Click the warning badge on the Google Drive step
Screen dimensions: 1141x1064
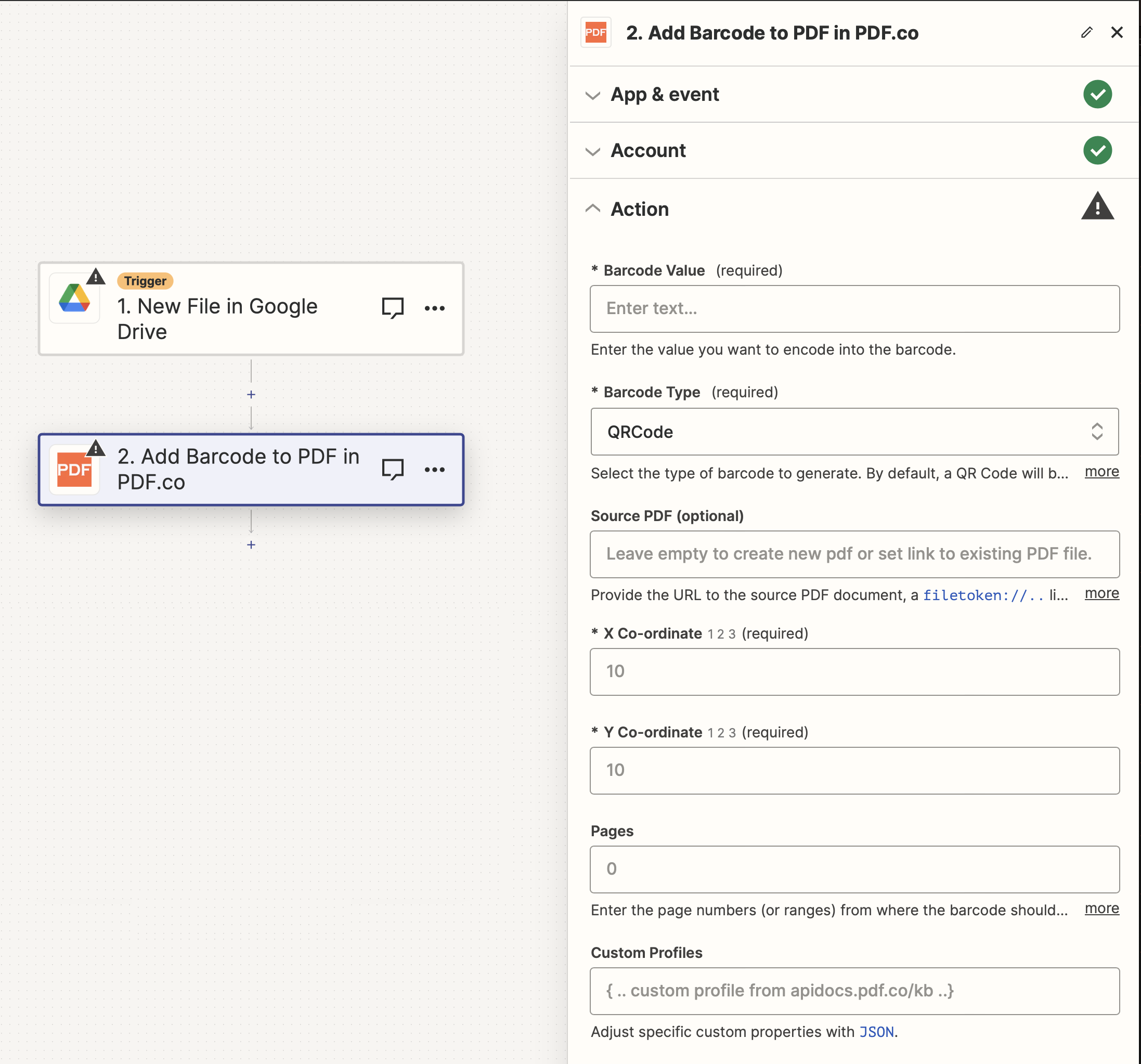pyautogui.click(x=95, y=277)
